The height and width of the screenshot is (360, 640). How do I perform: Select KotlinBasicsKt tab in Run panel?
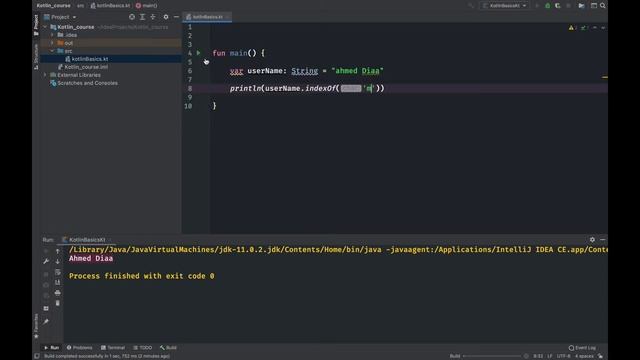click(x=87, y=240)
